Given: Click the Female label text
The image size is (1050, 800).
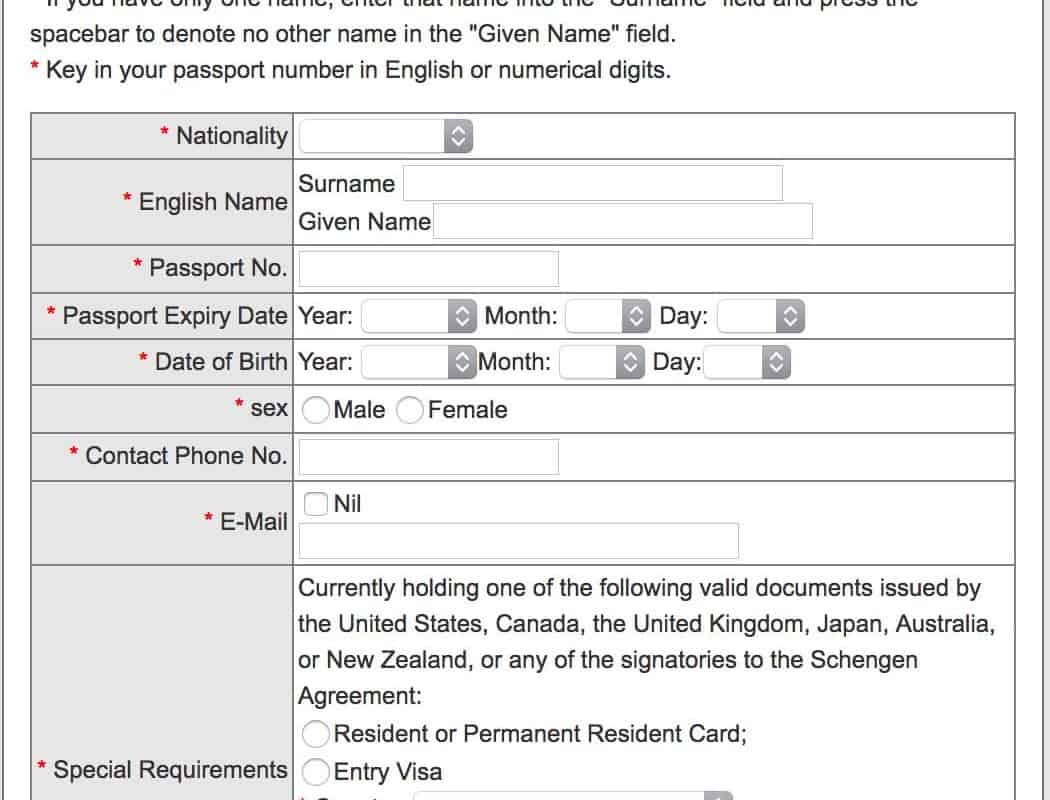Looking at the screenshot, I should (467, 410).
